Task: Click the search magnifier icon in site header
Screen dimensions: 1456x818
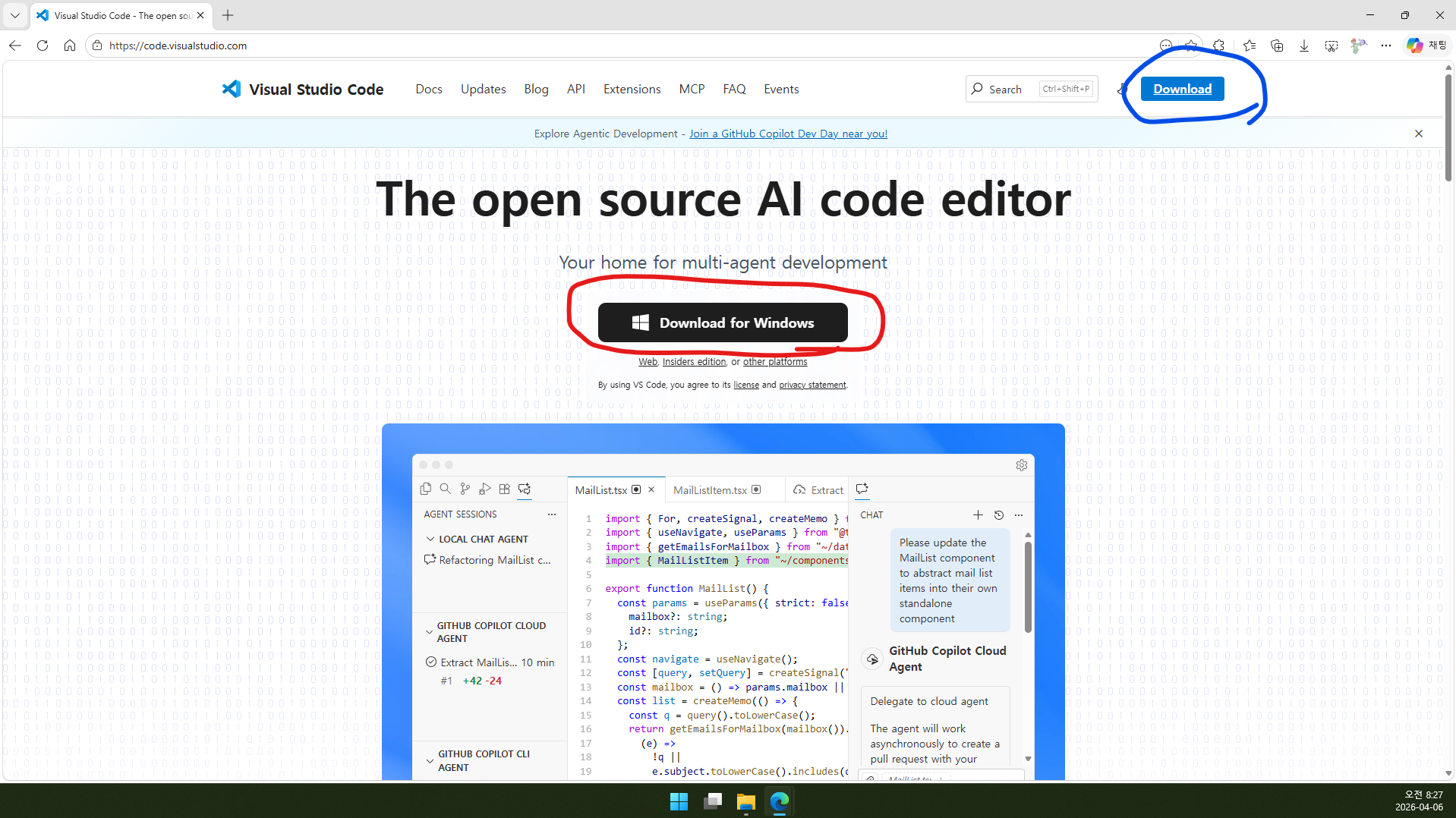Action: point(977,89)
